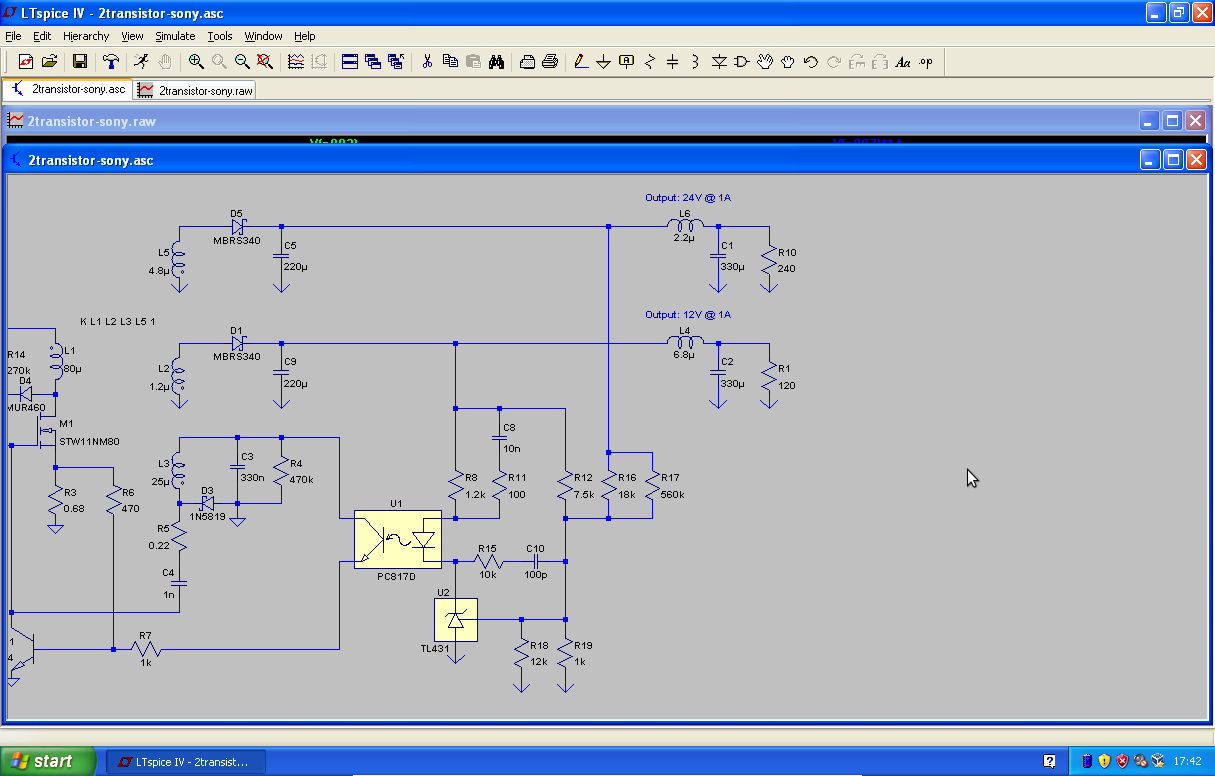
Task: Click the Cut scissors icon
Action: pyautogui.click(x=427, y=62)
